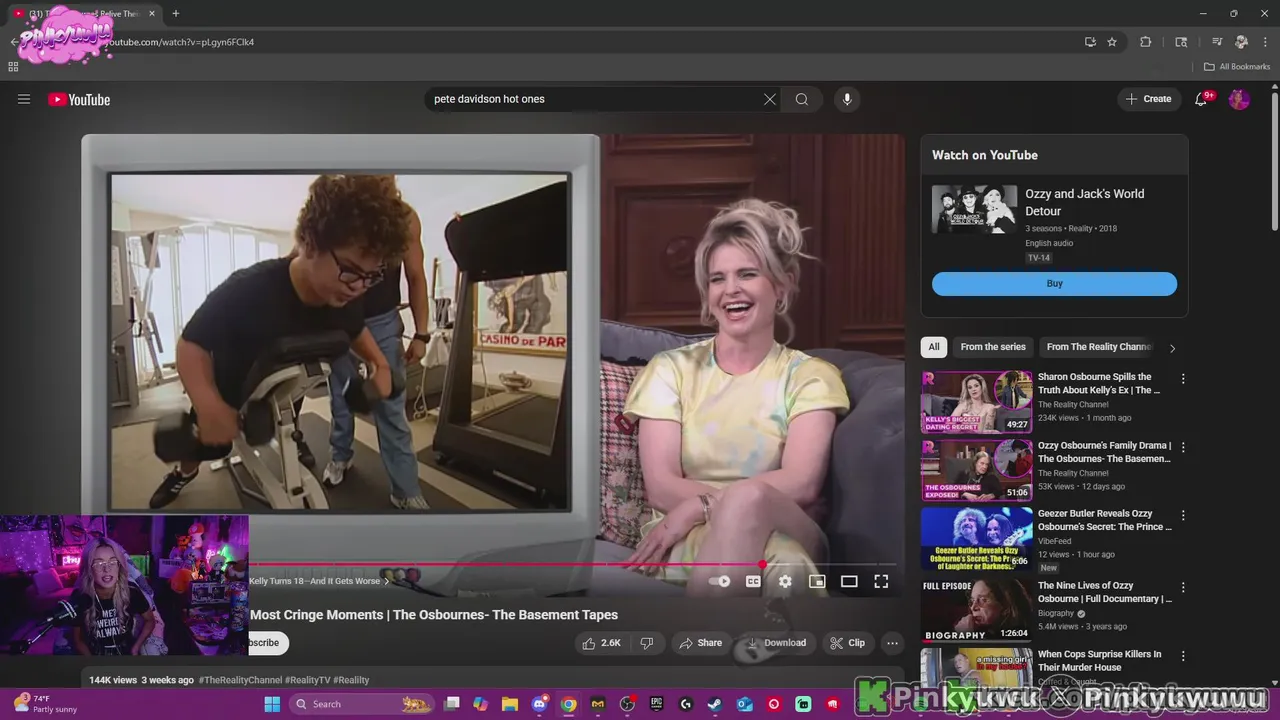Open Chrome media controls icon
This screenshot has height=720, width=1280.
point(1217,42)
